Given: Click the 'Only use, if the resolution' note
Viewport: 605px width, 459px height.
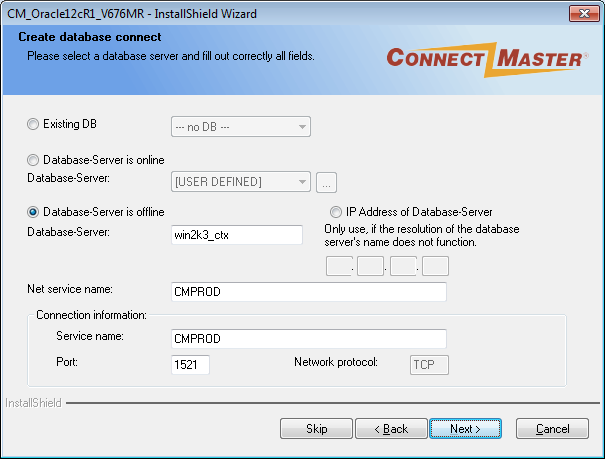Looking at the screenshot, I should point(422,235).
